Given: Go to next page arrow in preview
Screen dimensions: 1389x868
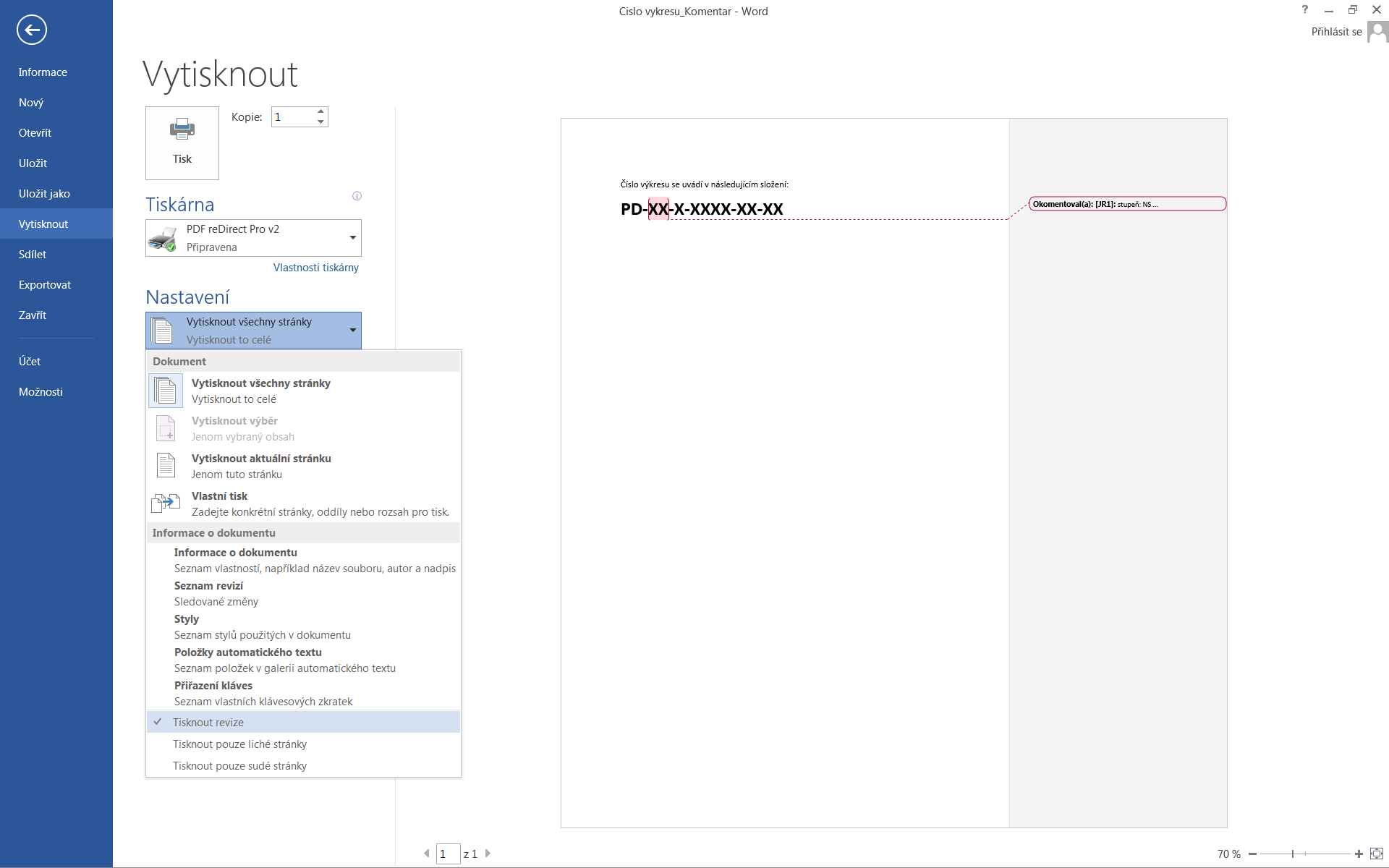Looking at the screenshot, I should click(488, 854).
